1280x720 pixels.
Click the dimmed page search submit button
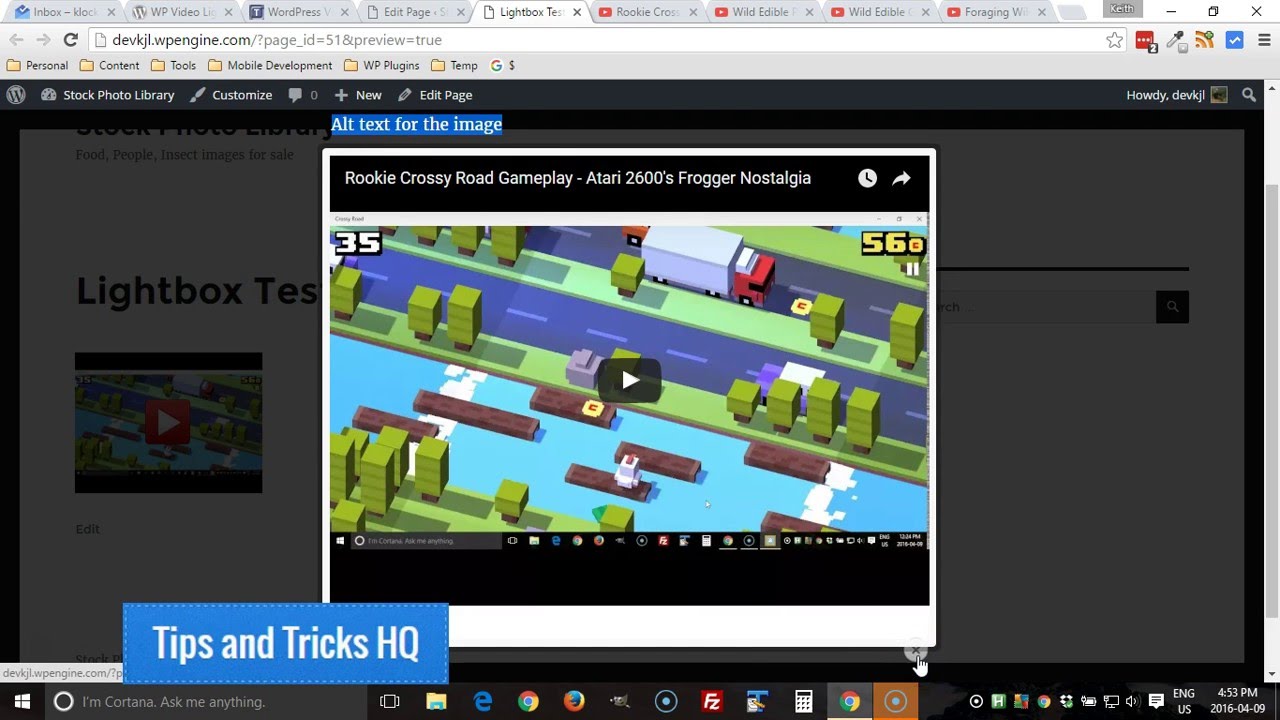point(1172,307)
